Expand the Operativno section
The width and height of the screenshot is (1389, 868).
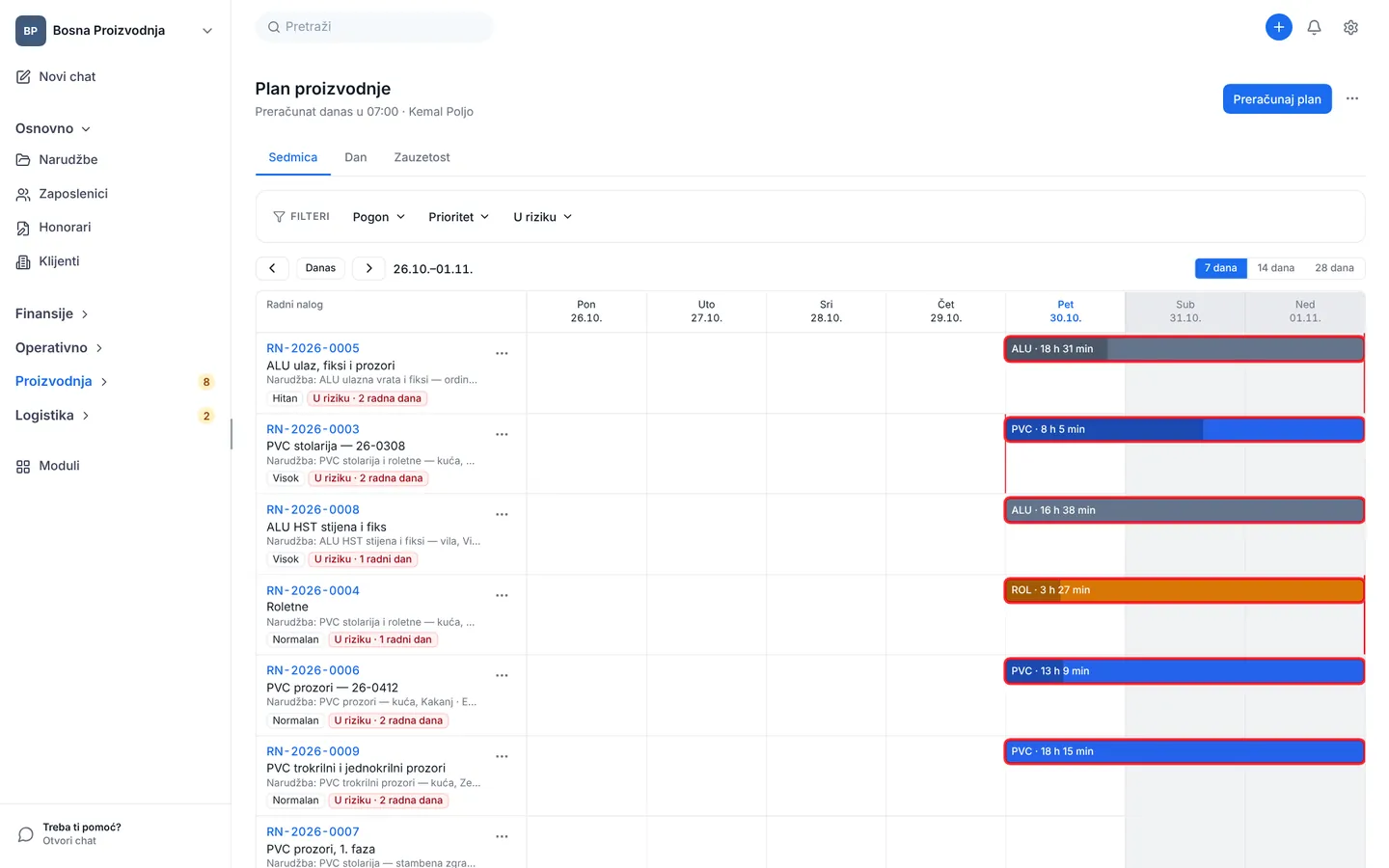click(x=59, y=347)
